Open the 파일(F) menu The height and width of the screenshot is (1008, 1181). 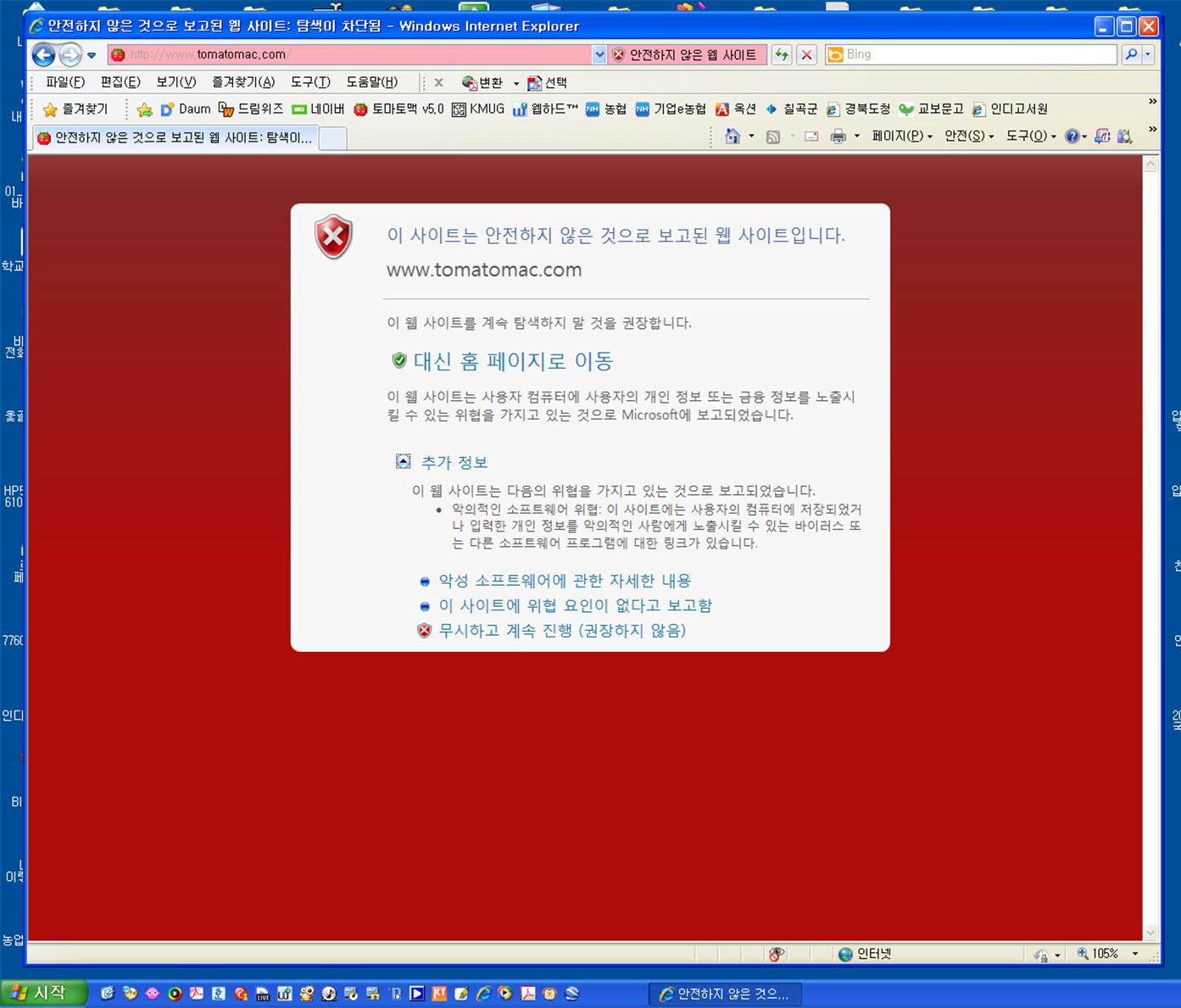(x=64, y=82)
